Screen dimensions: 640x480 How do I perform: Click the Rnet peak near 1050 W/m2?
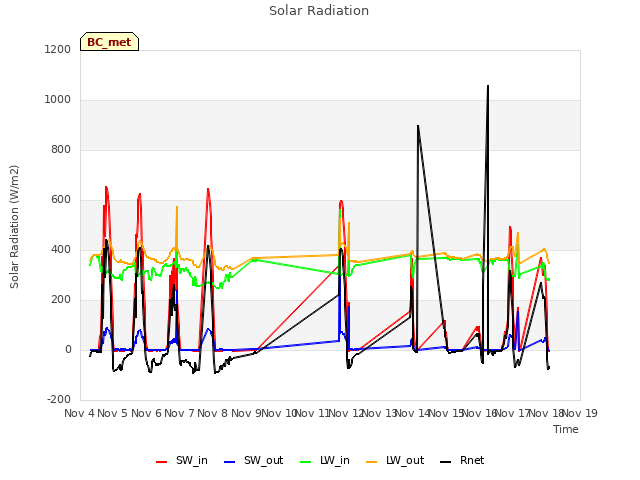coord(488,86)
